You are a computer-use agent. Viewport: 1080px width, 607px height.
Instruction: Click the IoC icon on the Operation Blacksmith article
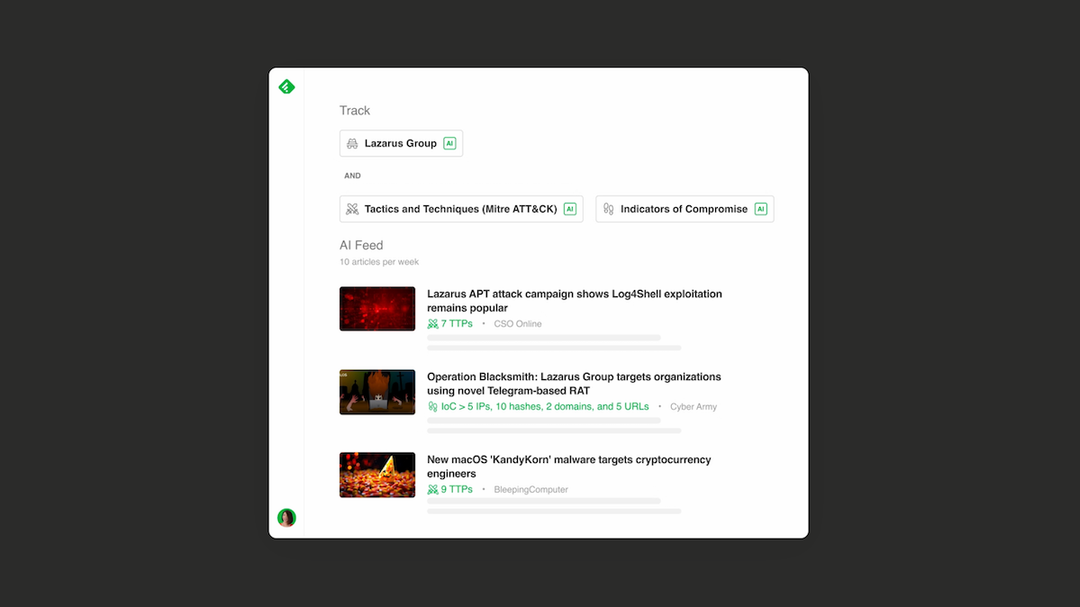[434, 406]
